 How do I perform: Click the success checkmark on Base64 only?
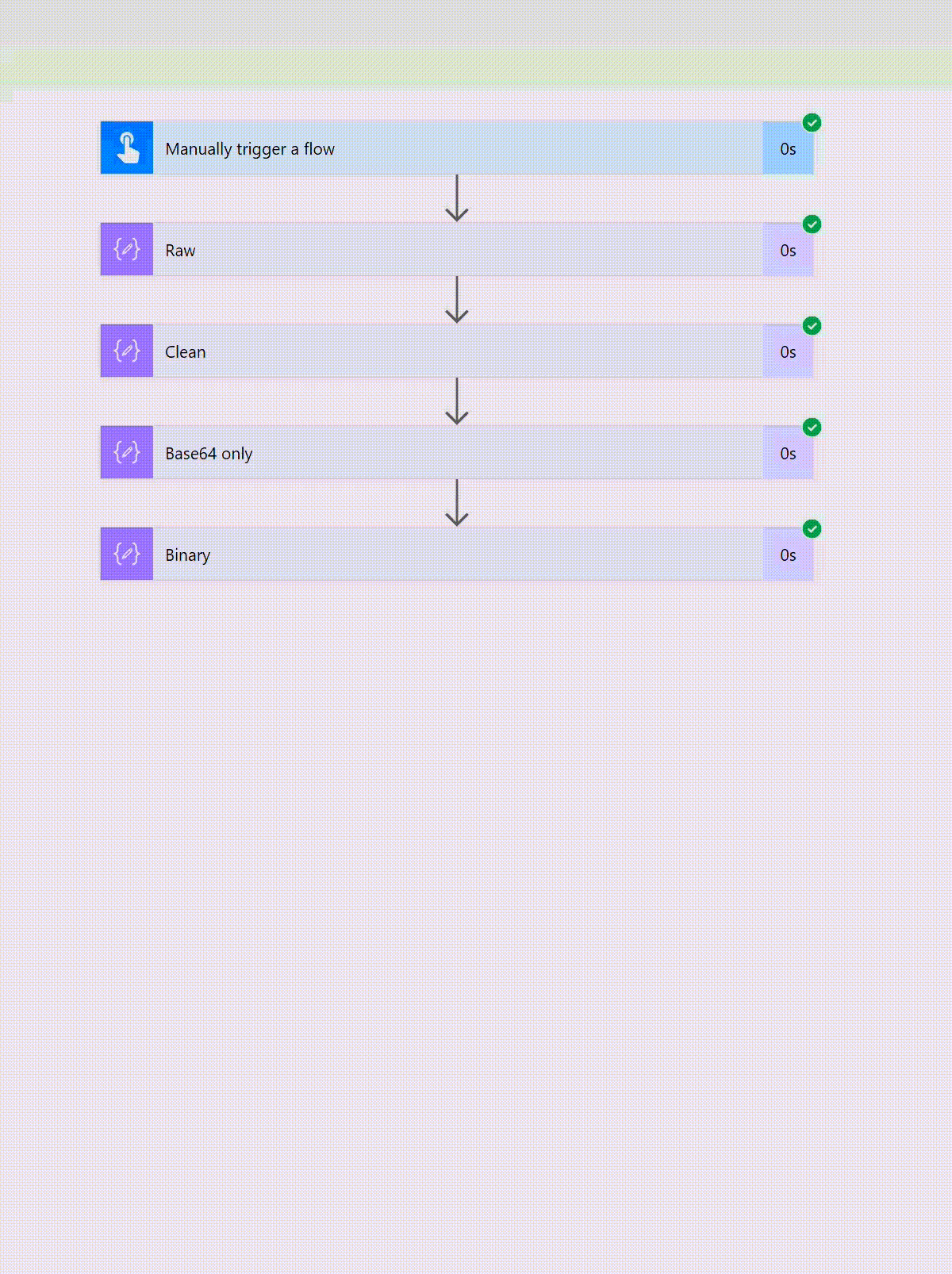coord(812,427)
